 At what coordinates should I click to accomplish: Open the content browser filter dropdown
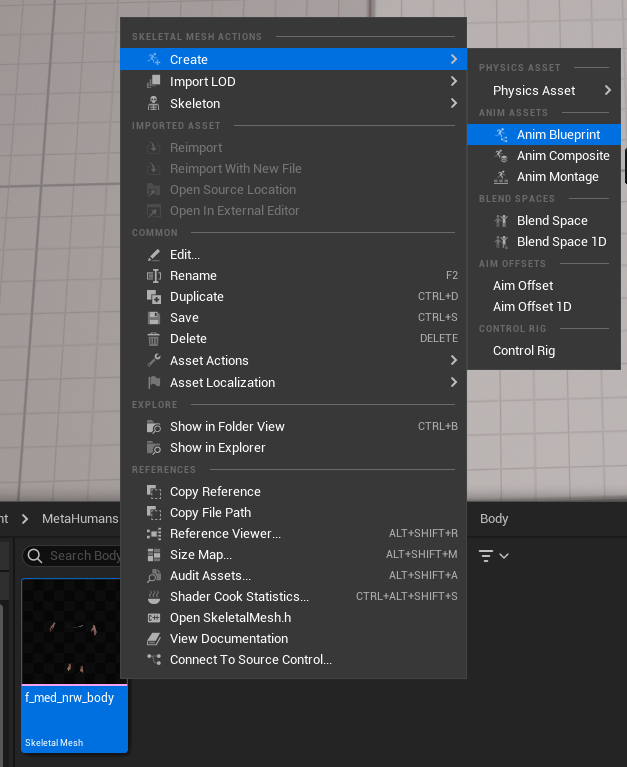493,555
